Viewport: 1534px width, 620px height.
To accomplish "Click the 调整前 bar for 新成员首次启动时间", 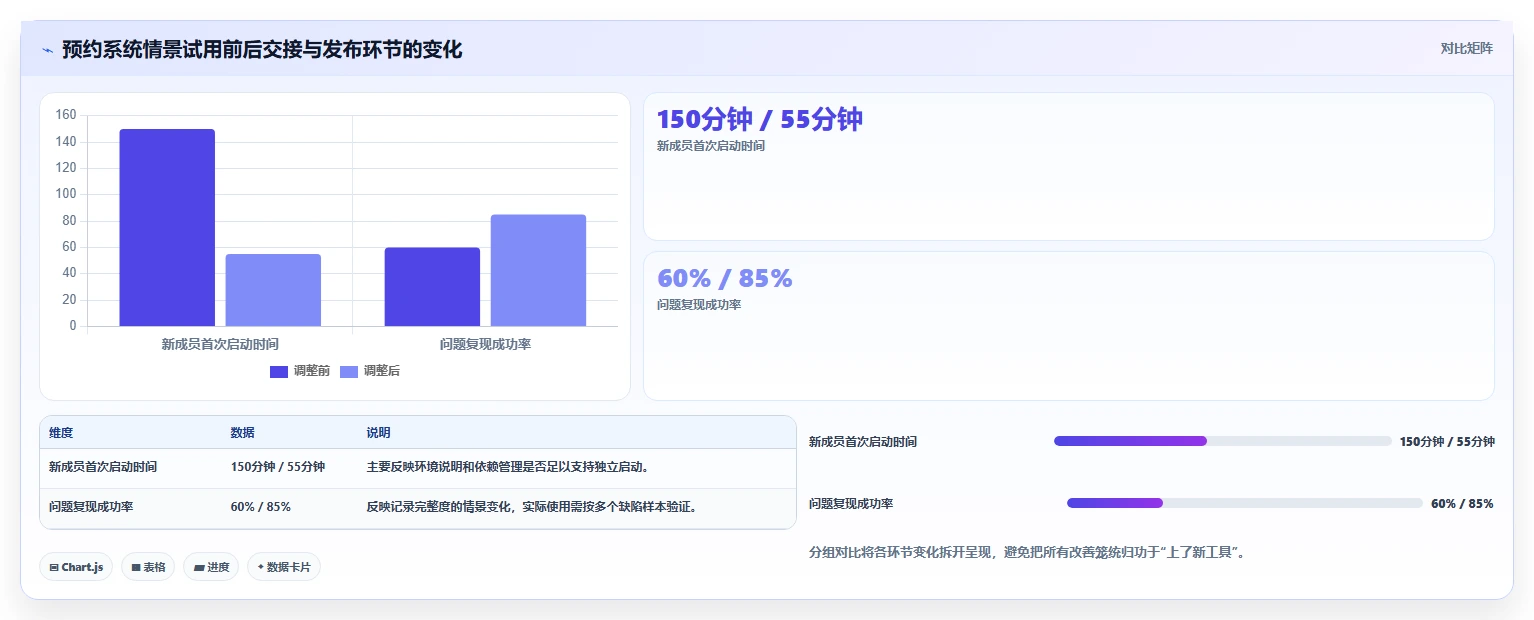I will coord(167,228).
